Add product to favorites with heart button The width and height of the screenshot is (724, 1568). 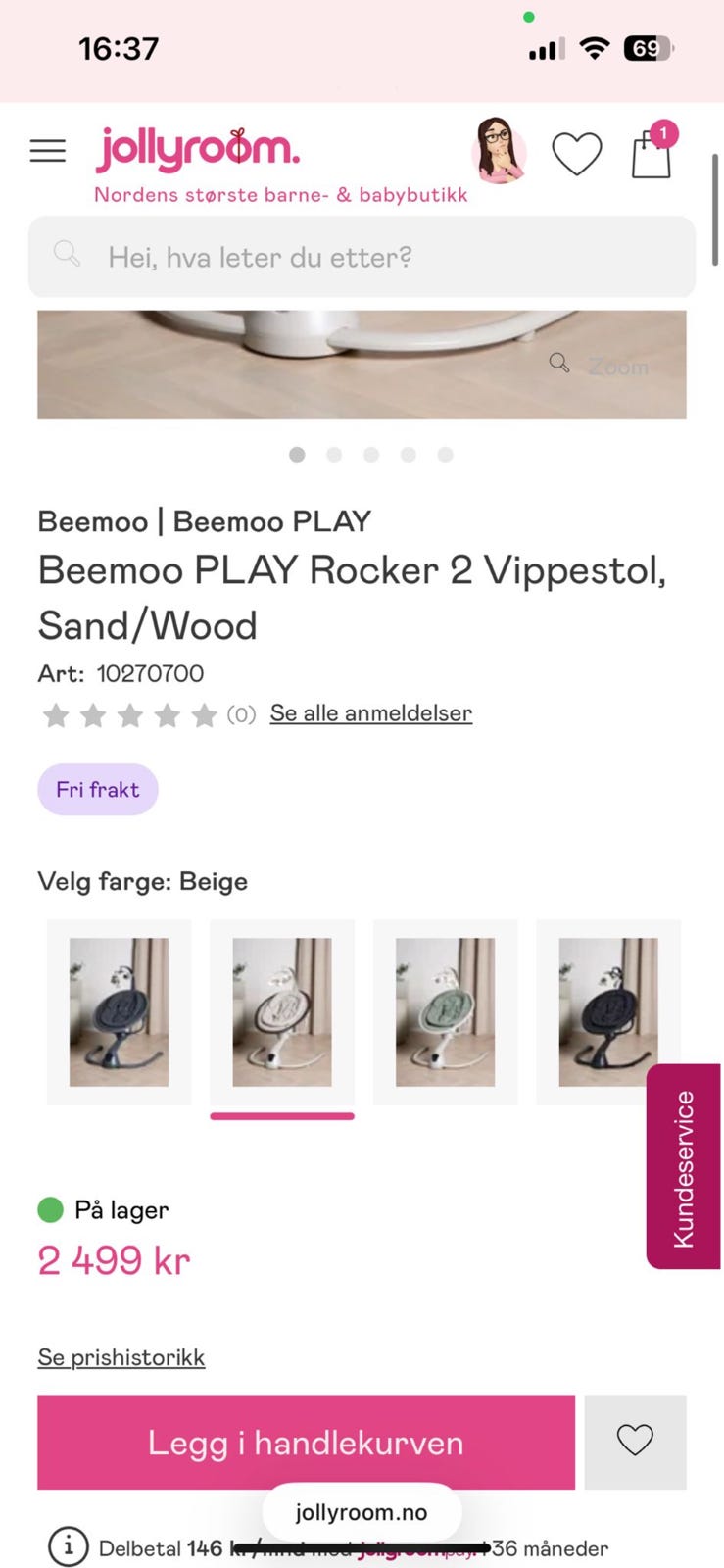click(x=635, y=1442)
